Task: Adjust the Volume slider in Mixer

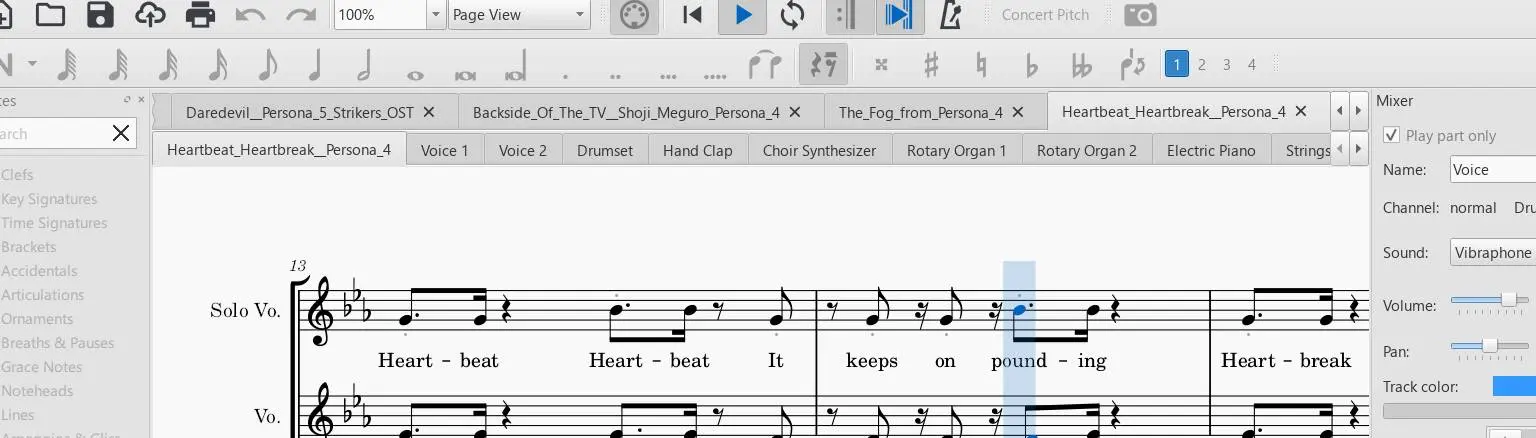Action: tap(1491, 300)
